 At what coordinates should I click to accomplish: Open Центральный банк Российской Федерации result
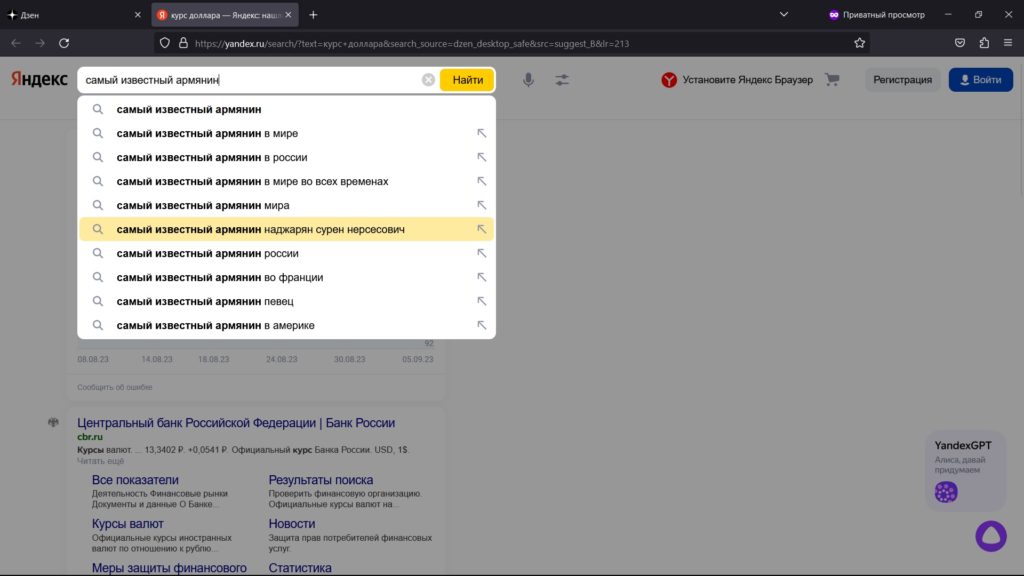tap(236, 423)
